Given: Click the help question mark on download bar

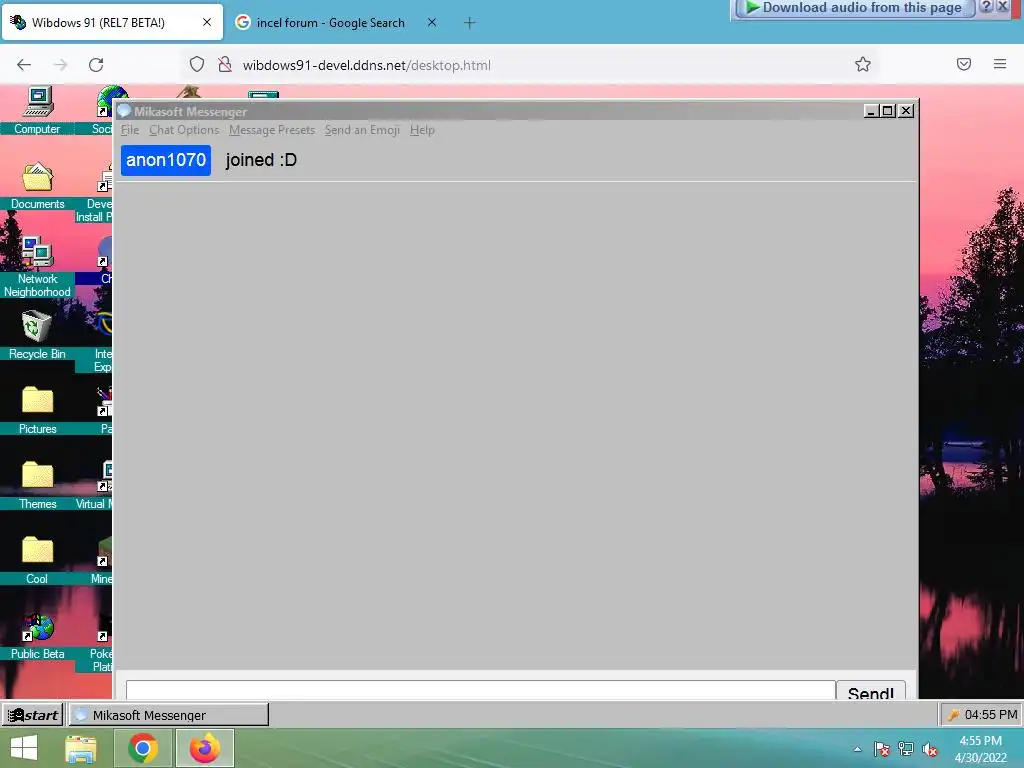Looking at the screenshot, I should (986, 7).
